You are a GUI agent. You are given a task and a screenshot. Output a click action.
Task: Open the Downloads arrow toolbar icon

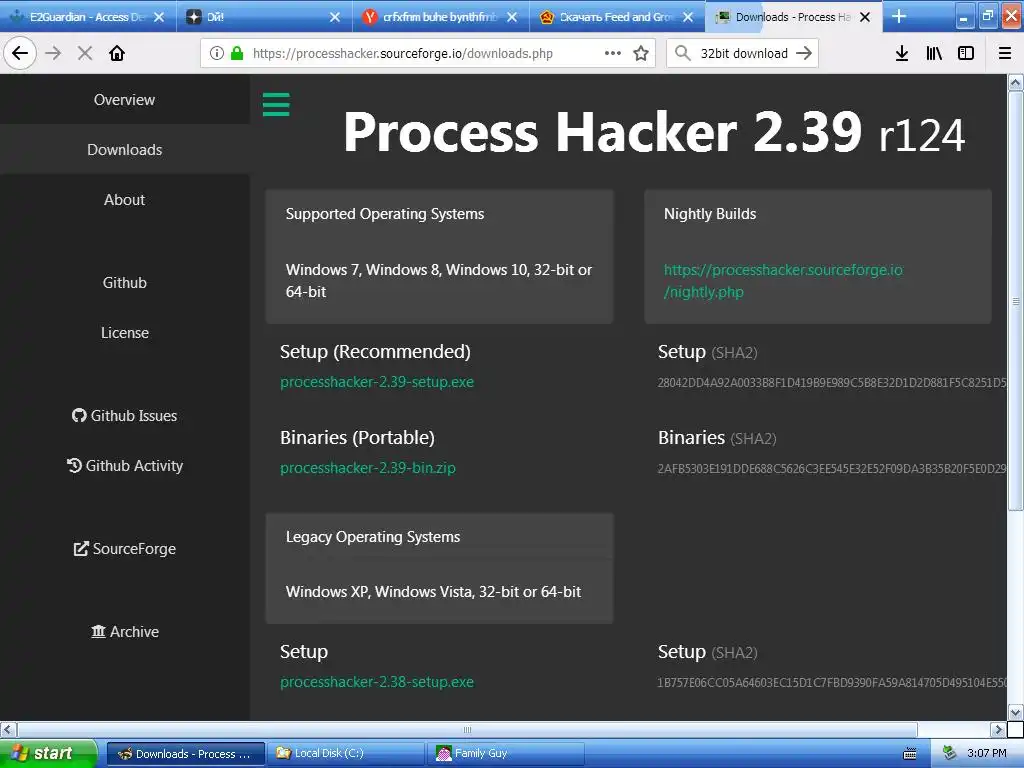coord(902,53)
